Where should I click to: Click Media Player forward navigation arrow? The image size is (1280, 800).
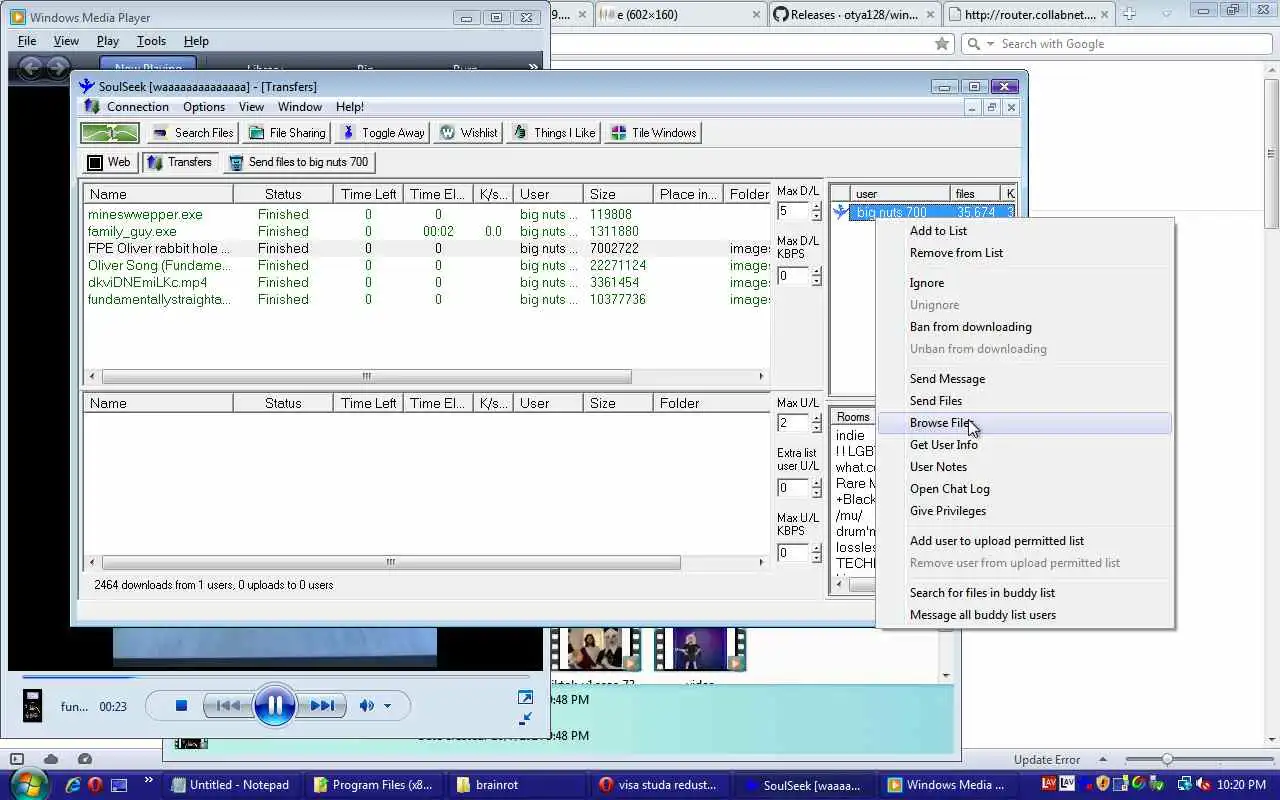click(58, 67)
